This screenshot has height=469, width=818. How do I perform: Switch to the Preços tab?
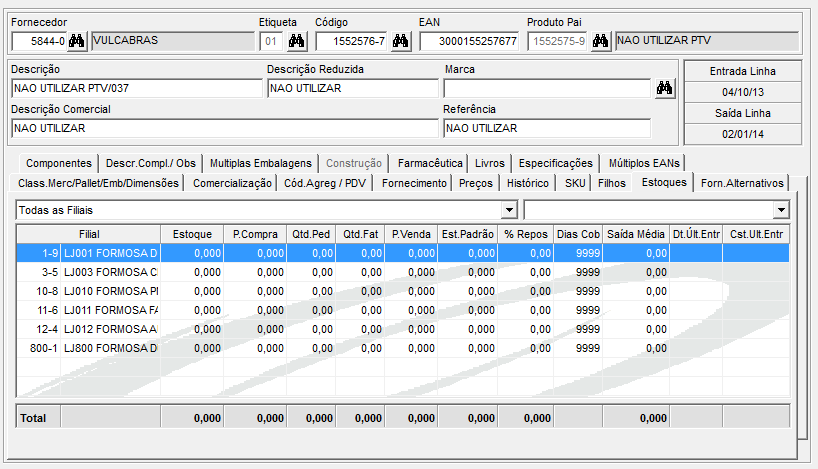(x=475, y=183)
